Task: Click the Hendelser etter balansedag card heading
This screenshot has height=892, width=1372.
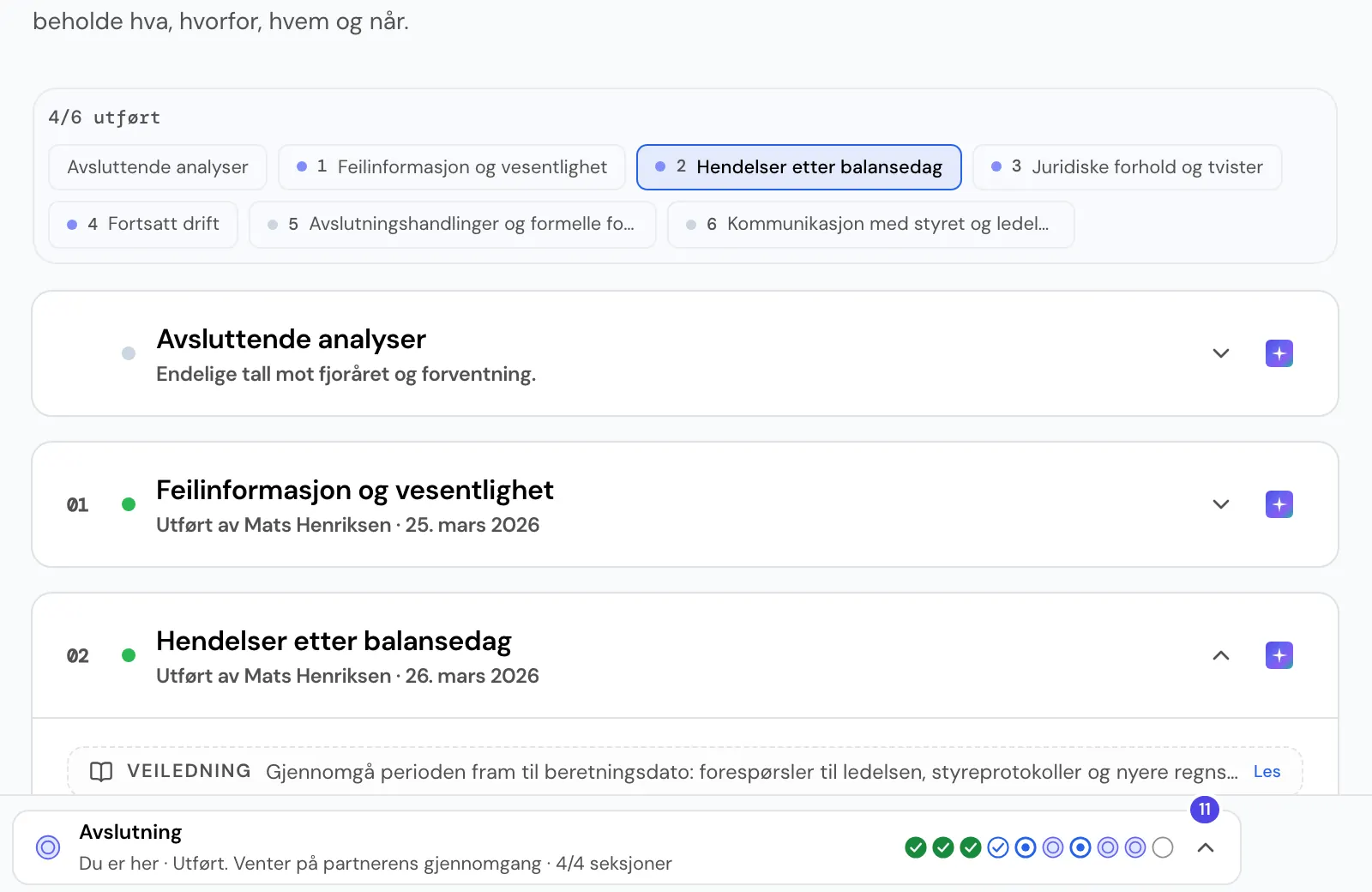Action: (334, 641)
